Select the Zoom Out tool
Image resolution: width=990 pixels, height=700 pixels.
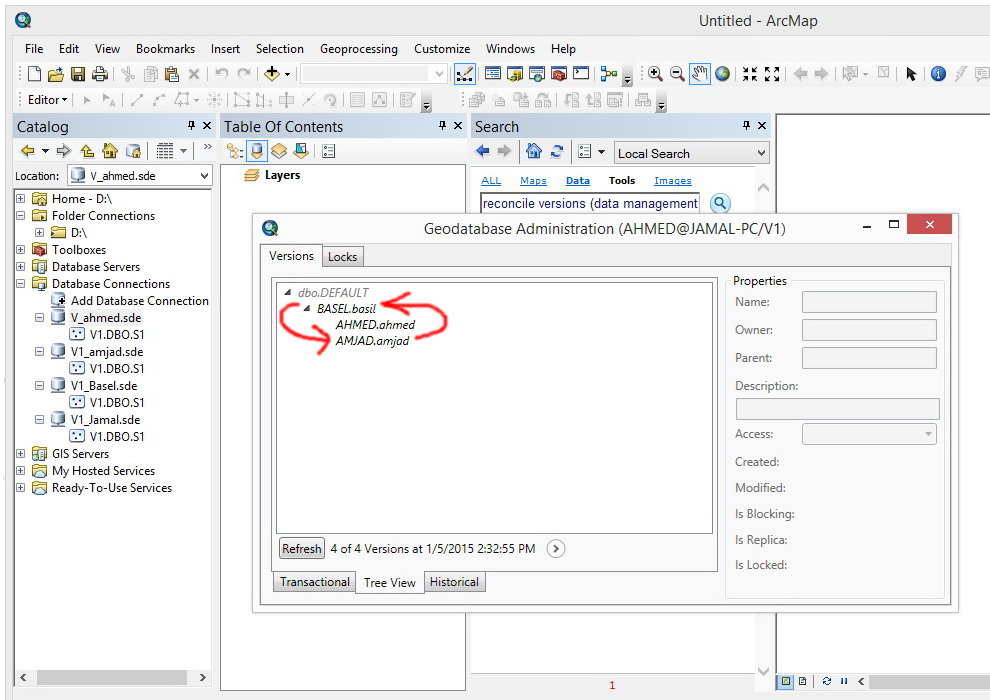tap(677, 74)
